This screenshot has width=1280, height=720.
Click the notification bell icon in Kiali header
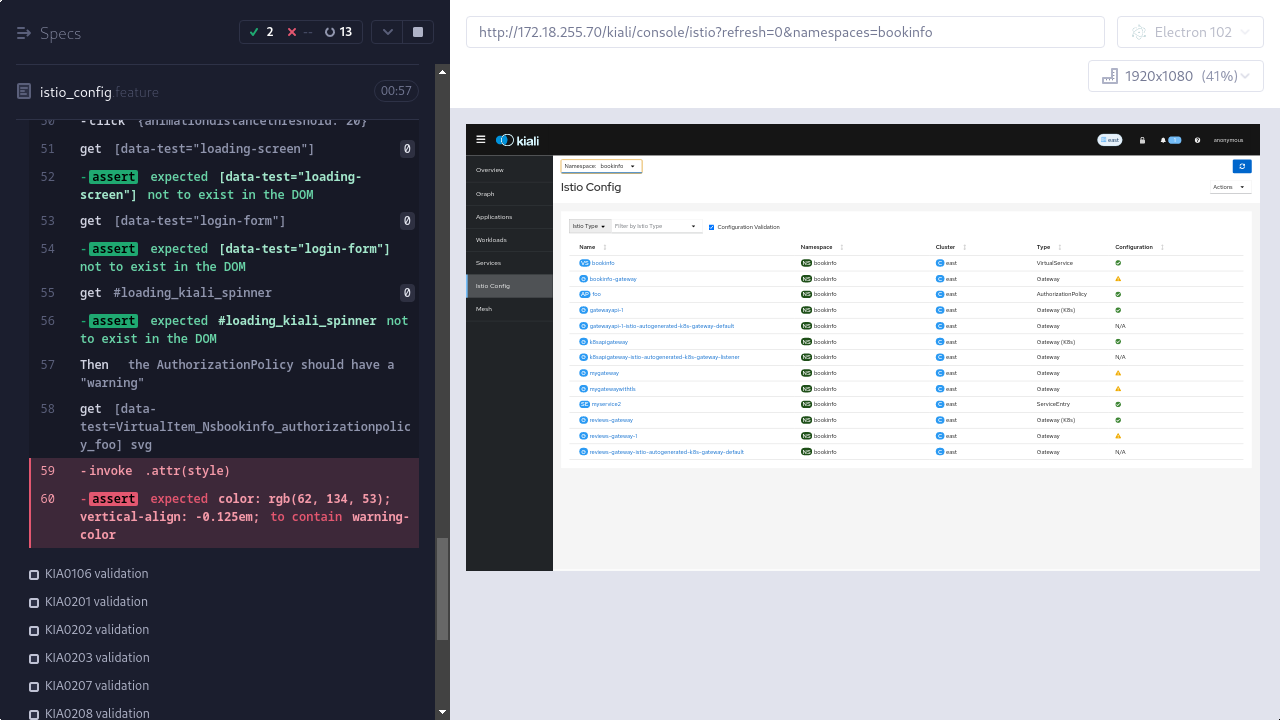point(1163,140)
